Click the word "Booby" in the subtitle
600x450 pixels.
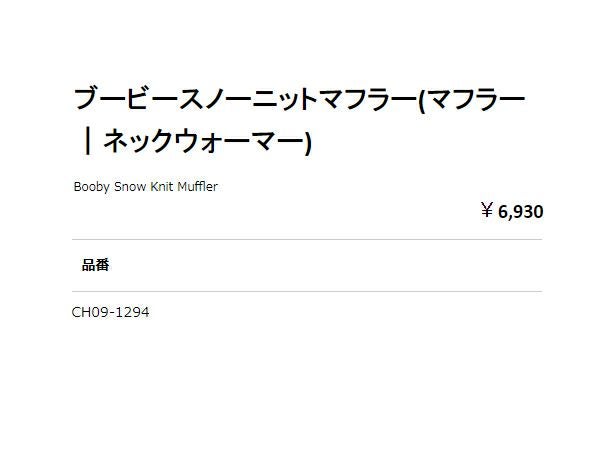point(92,187)
